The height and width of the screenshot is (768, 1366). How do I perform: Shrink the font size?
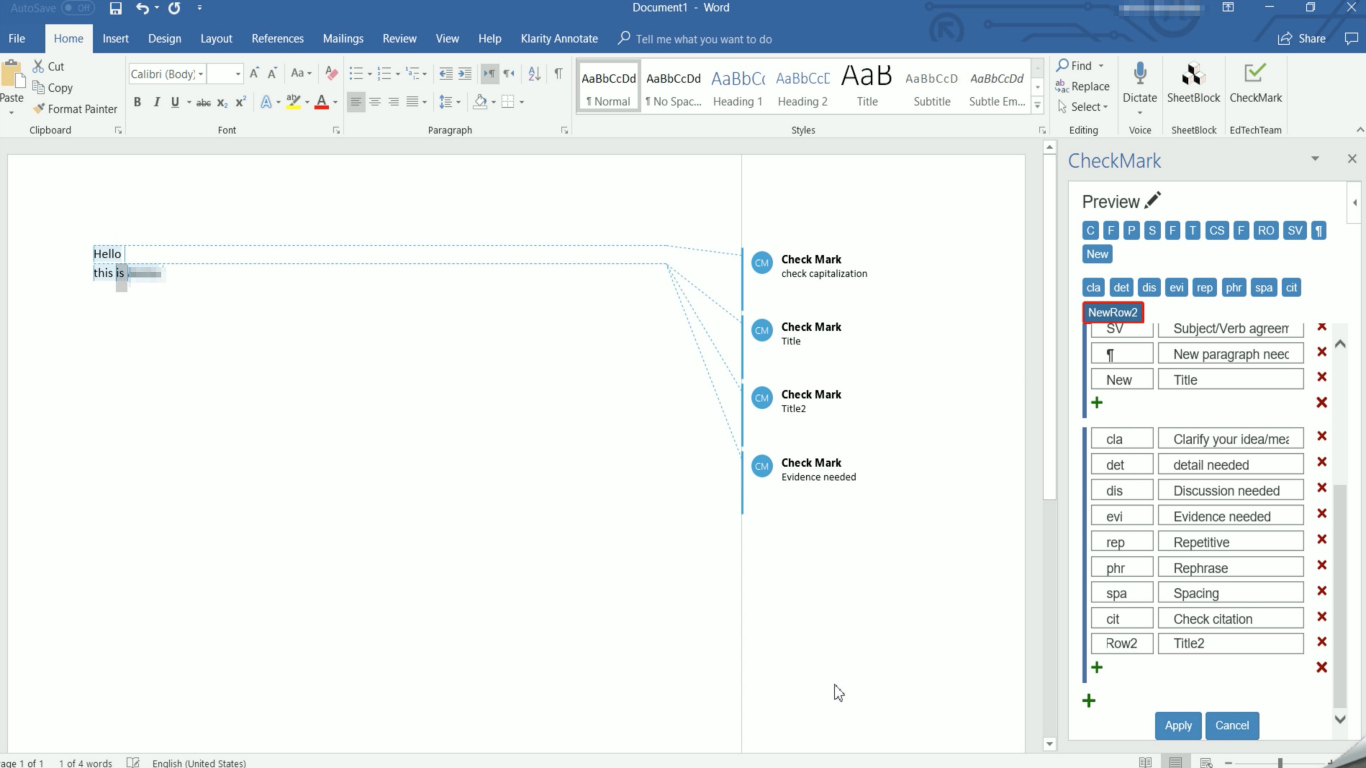272,74
